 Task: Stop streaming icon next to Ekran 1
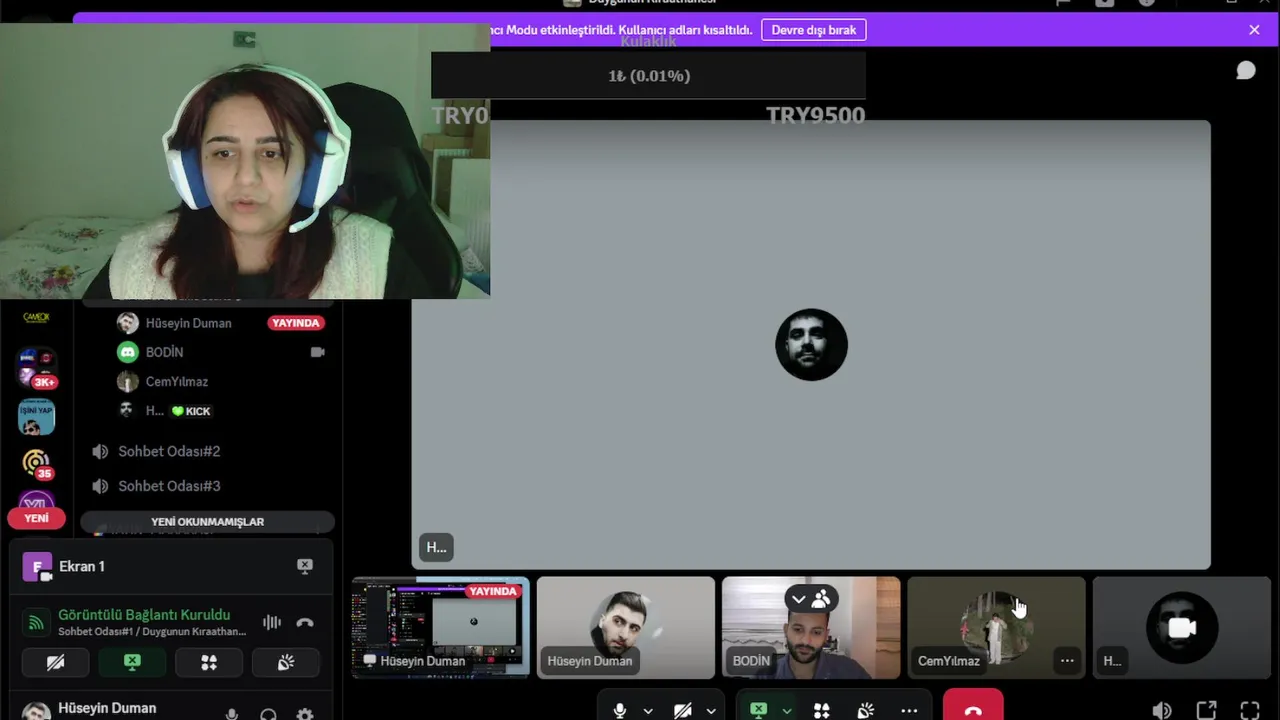click(x=305, y=566)
